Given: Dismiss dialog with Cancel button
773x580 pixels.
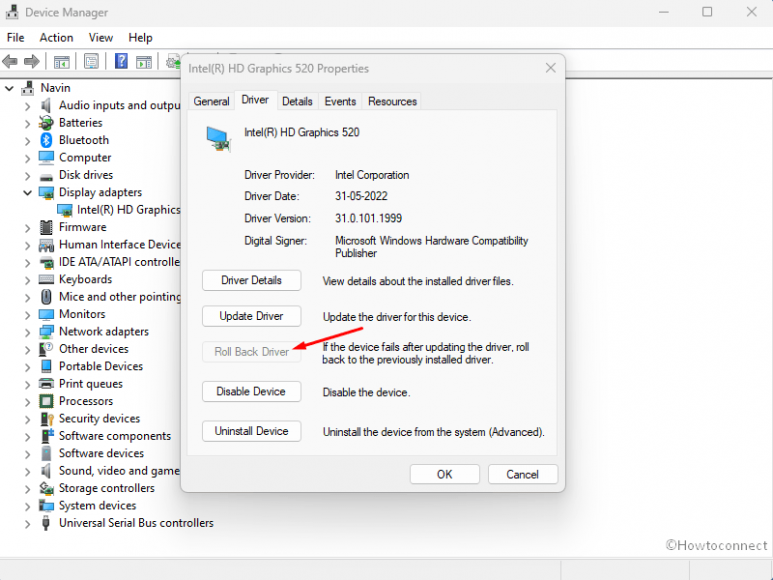Looking at the screenshot, I should 523,474.
